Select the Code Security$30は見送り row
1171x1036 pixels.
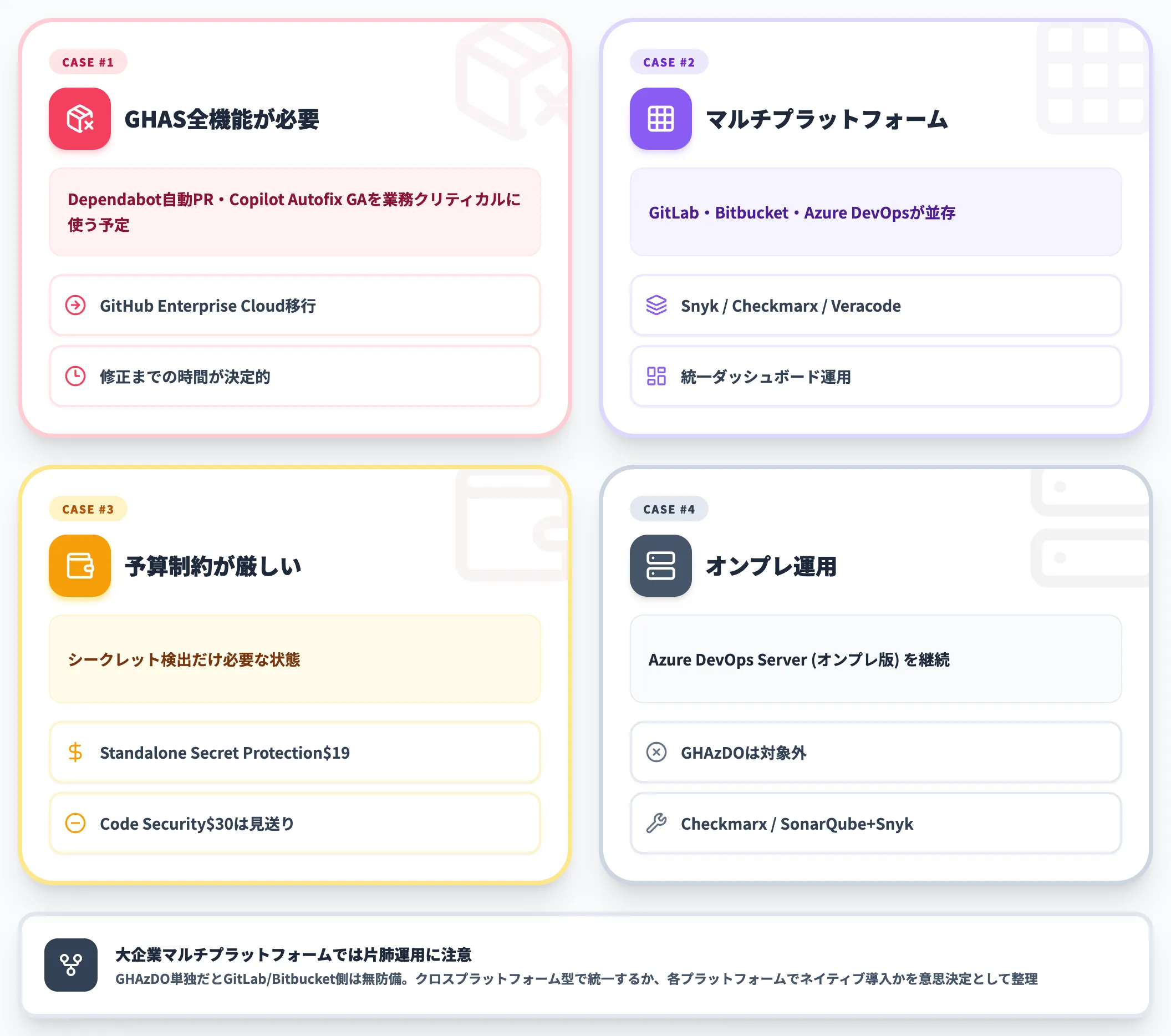(295, 824)
